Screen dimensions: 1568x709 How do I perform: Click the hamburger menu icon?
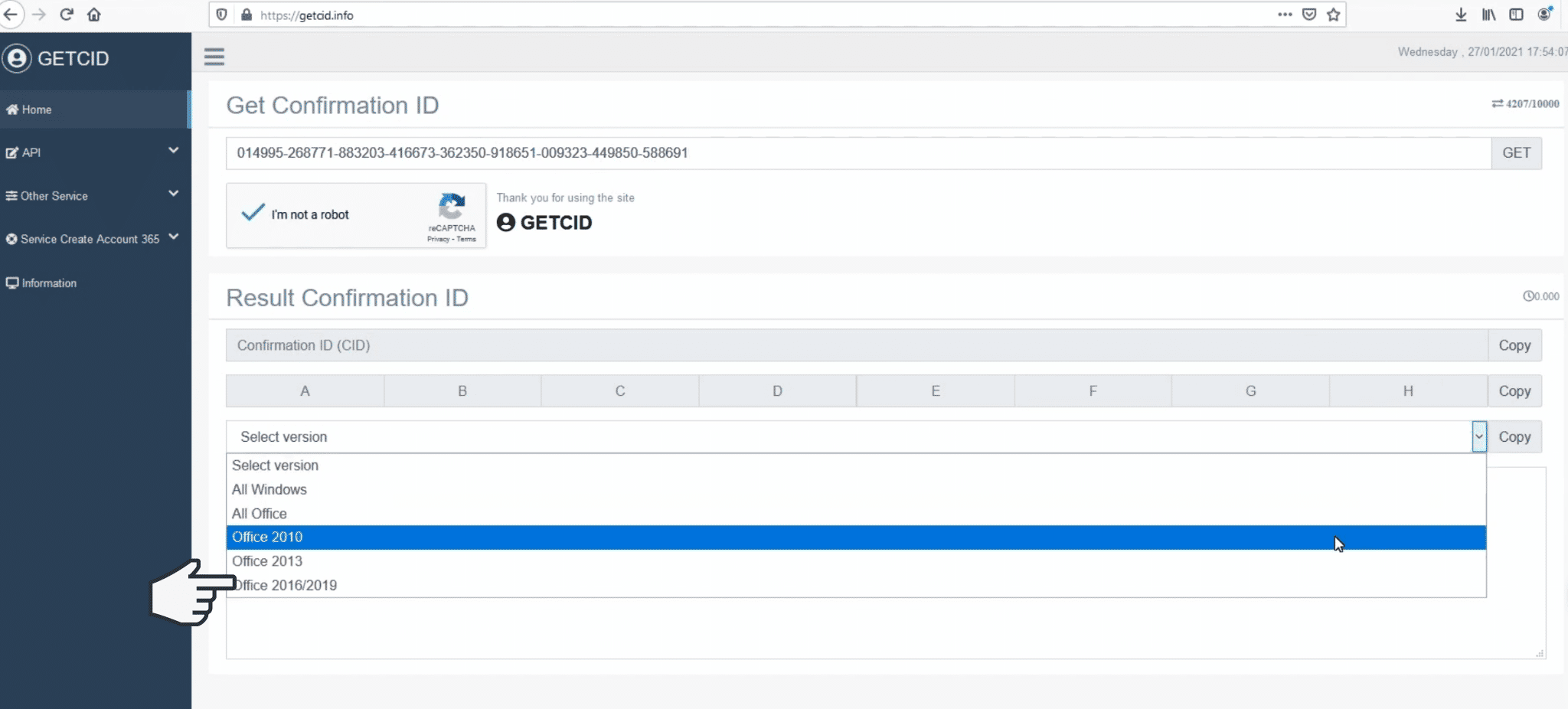(x=214, y=57)
